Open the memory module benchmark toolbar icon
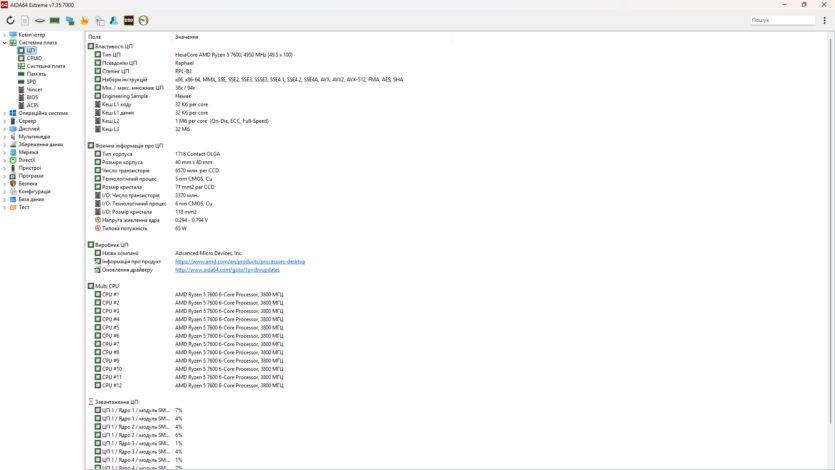 tap(54, 20)
